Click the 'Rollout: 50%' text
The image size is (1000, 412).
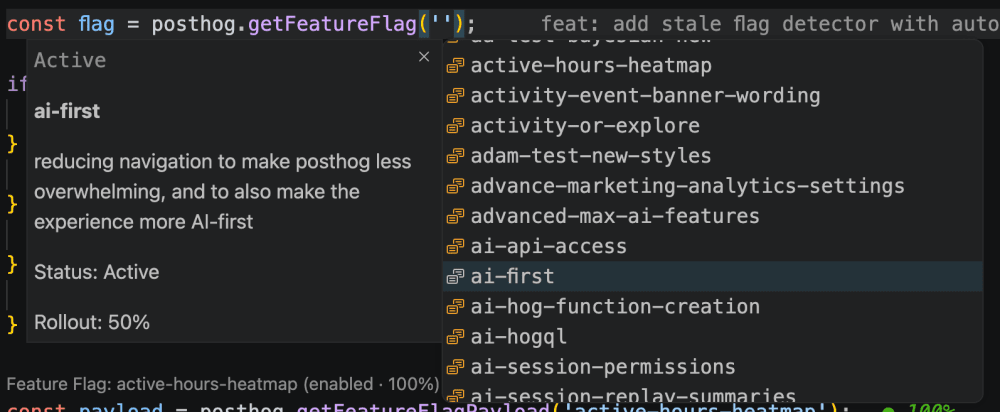click(92, 322)
